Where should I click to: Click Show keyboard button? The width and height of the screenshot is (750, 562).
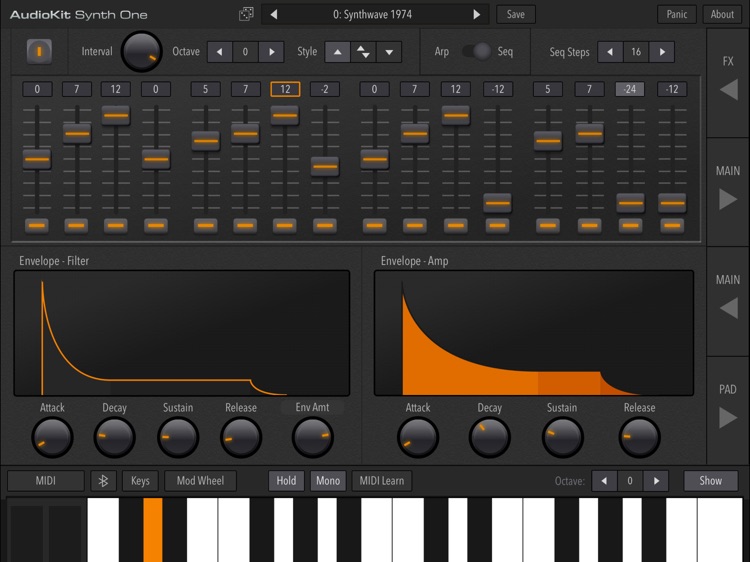coord(711,481)
